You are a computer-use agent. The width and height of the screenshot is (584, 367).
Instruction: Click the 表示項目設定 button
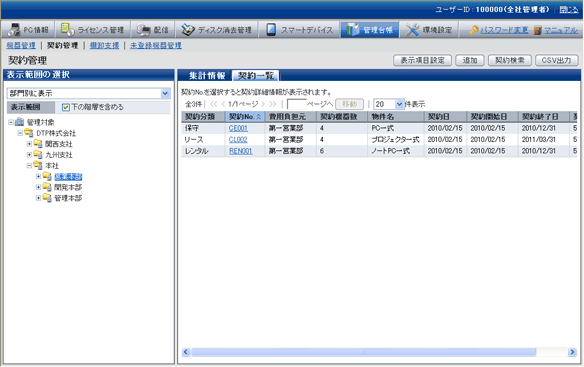click(x=422, y=60)
